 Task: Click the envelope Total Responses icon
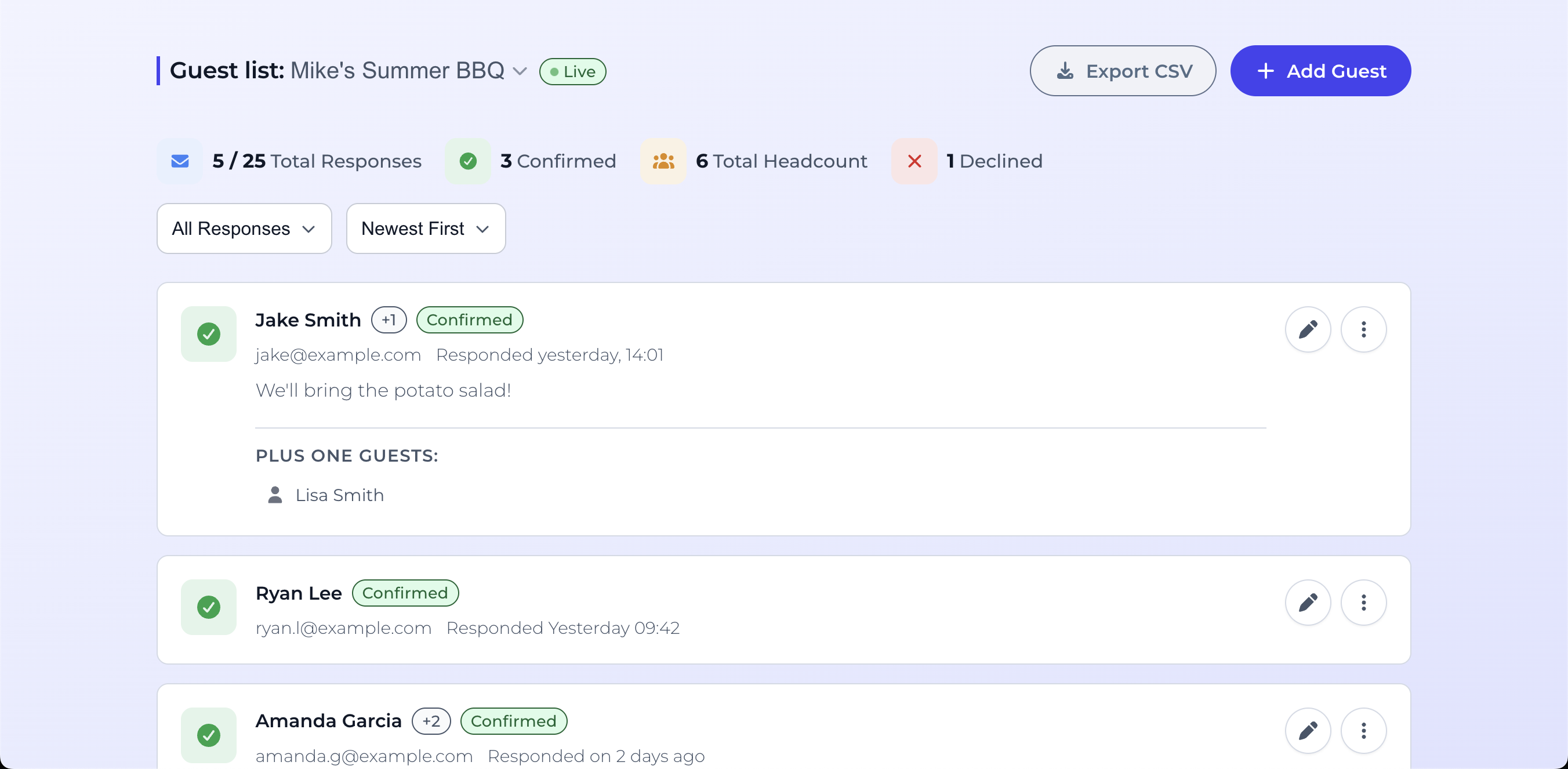pos(180,161)
